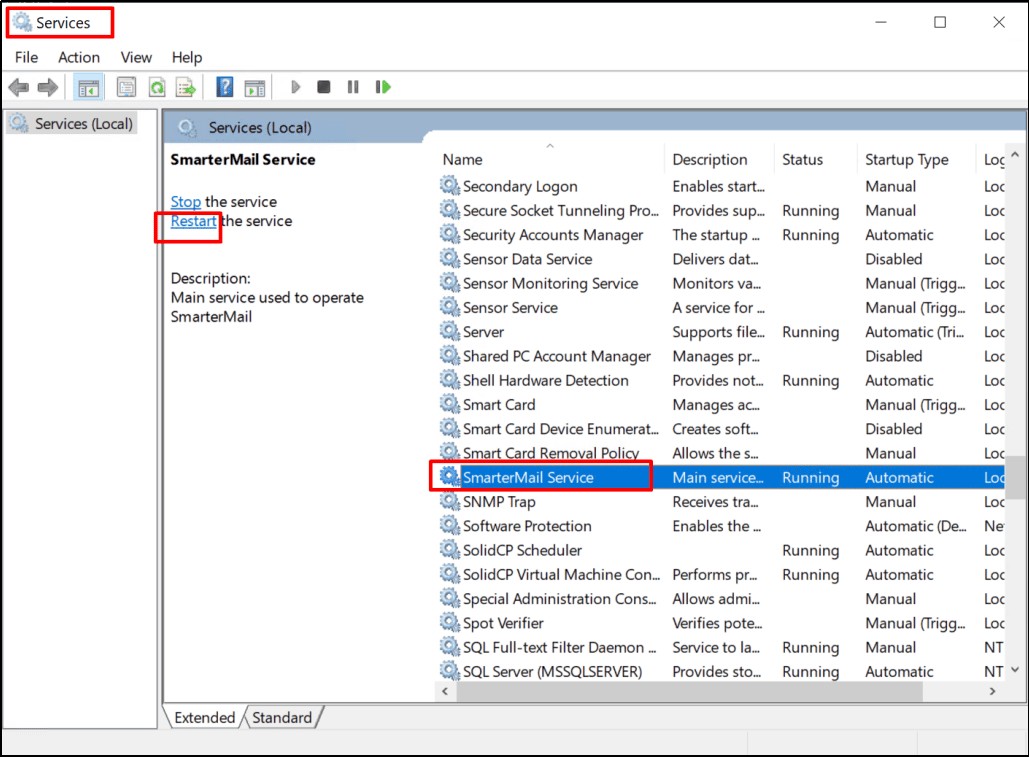The height and width of the screenshot is (757, 1029).
Task: Click gear icon beside Software Protection
Action: click(450, 525)
